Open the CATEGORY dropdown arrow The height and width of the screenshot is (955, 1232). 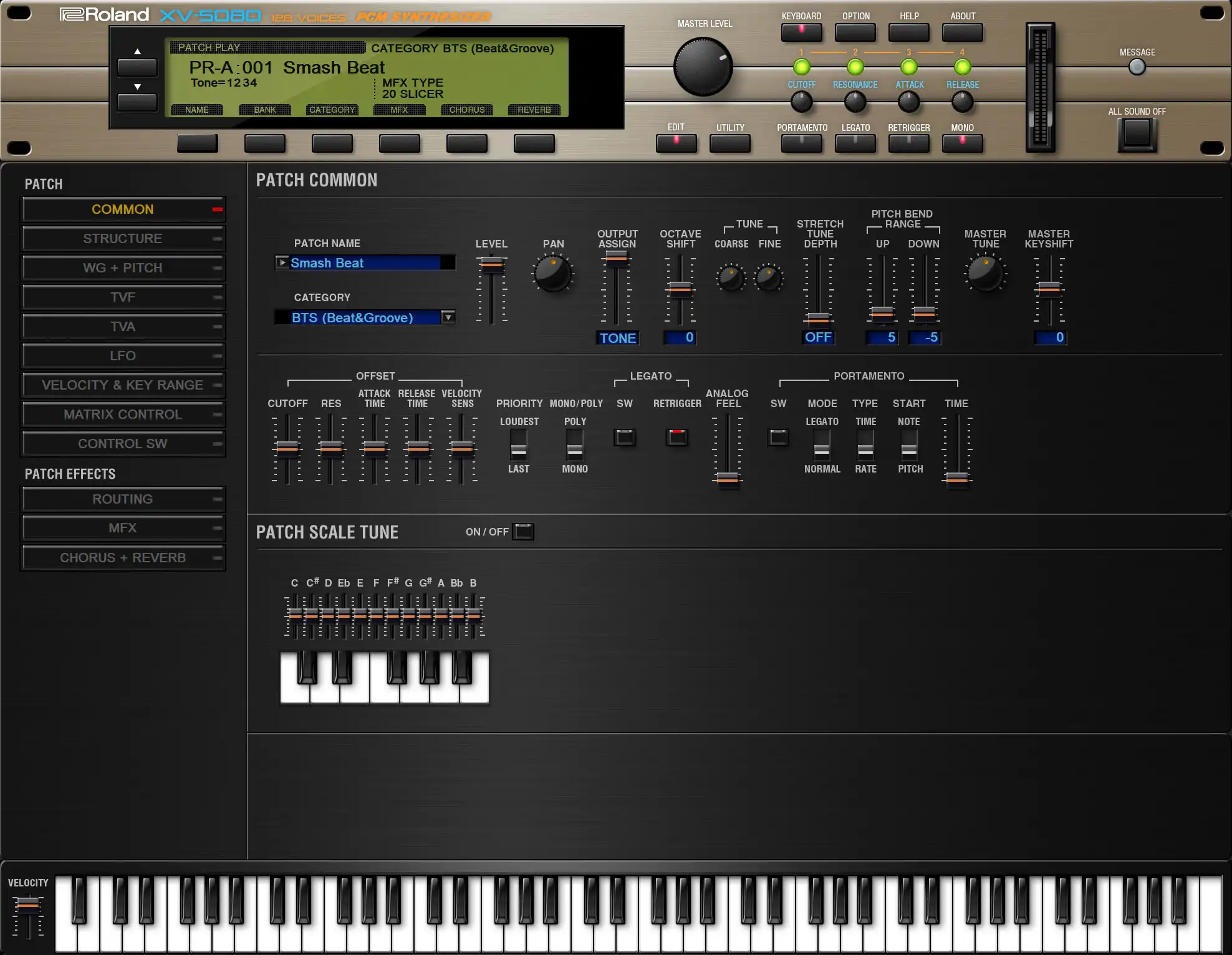[448, 317]
